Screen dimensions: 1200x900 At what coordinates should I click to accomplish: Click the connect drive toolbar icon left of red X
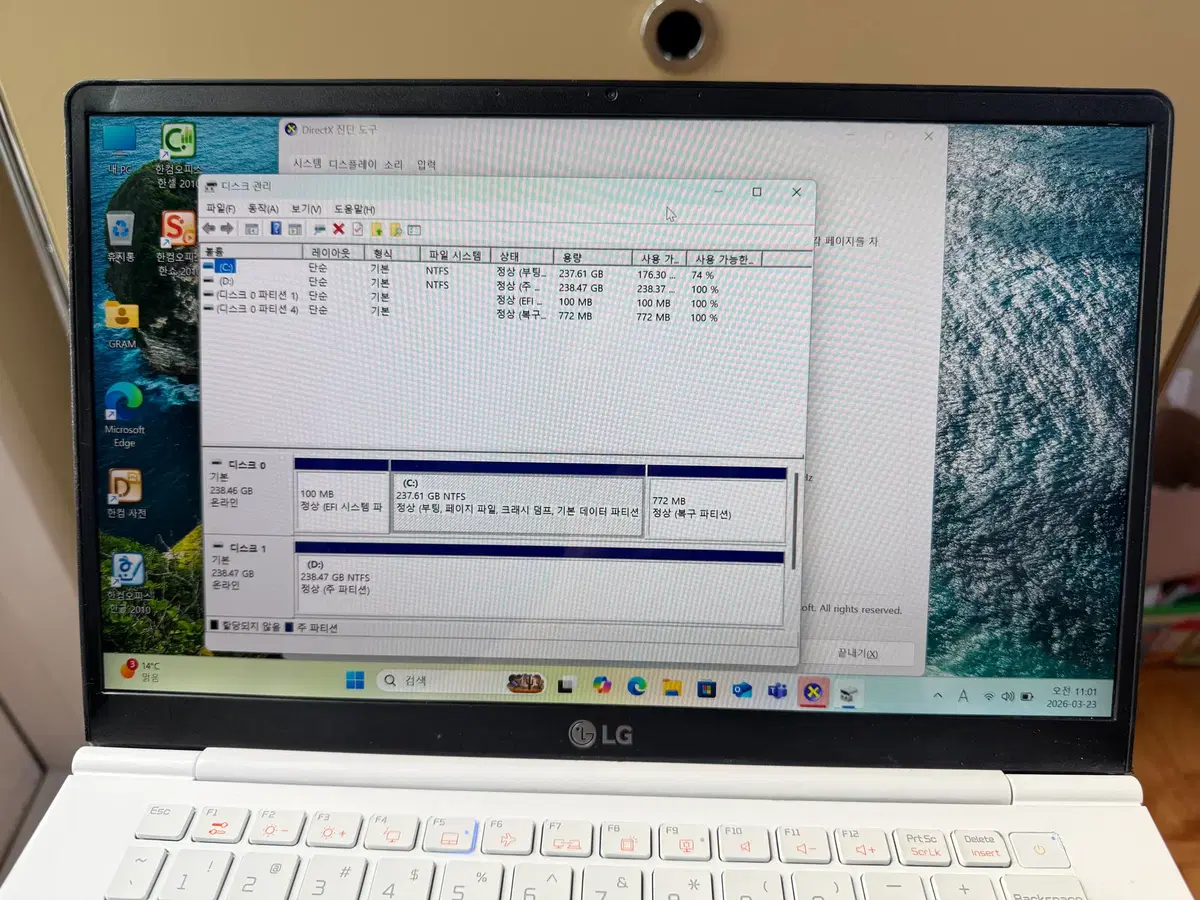pyautogui.click(x=320, y=229)
